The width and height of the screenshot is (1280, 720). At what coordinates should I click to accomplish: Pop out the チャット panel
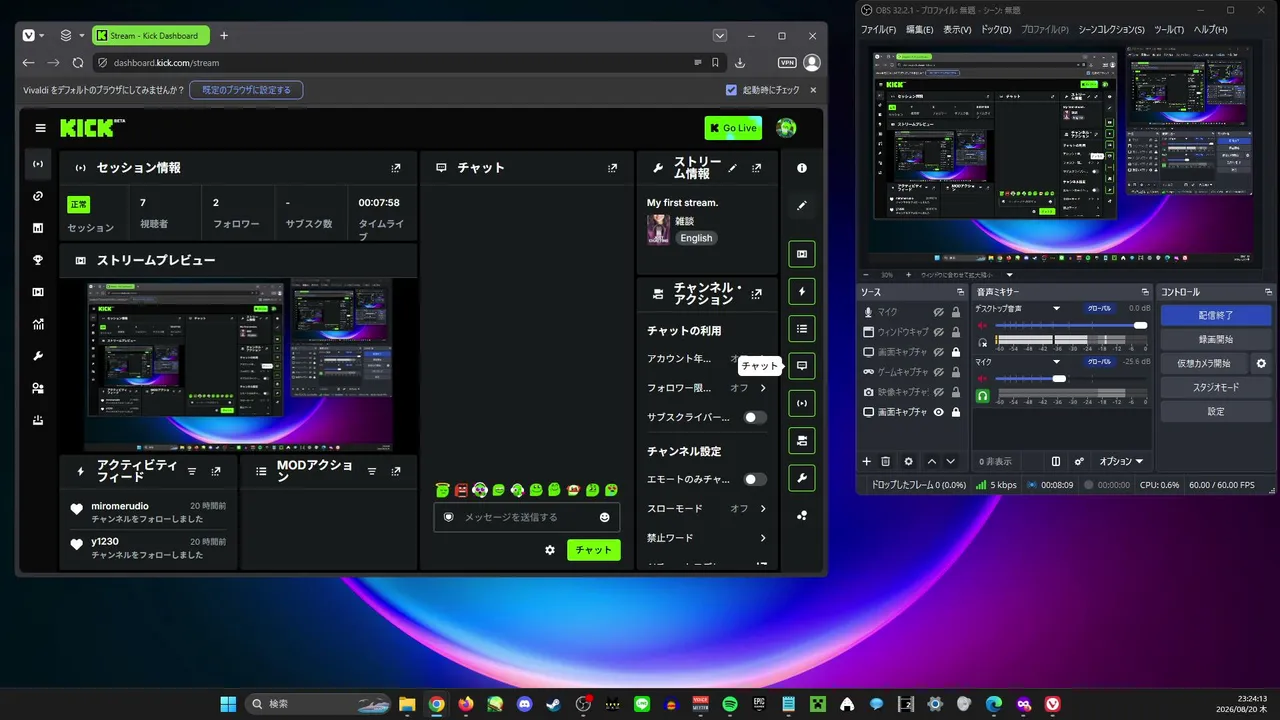612,168
